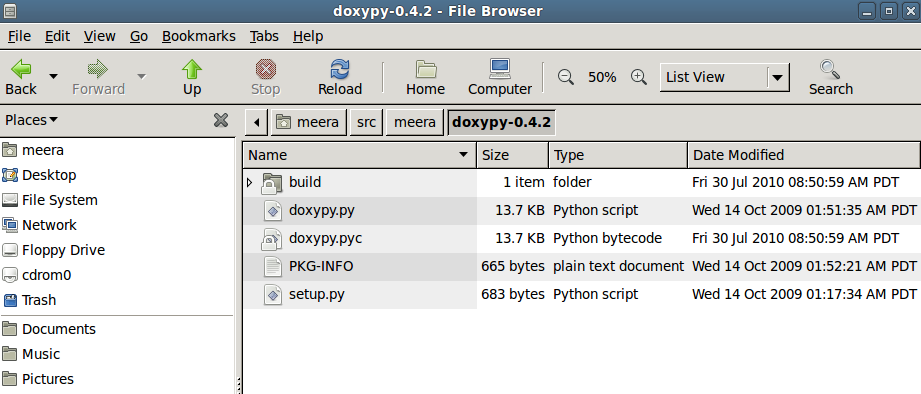This screenshot has height=394, width=921.
Task: Click the Reload toolbar icon
Action: 340,77
